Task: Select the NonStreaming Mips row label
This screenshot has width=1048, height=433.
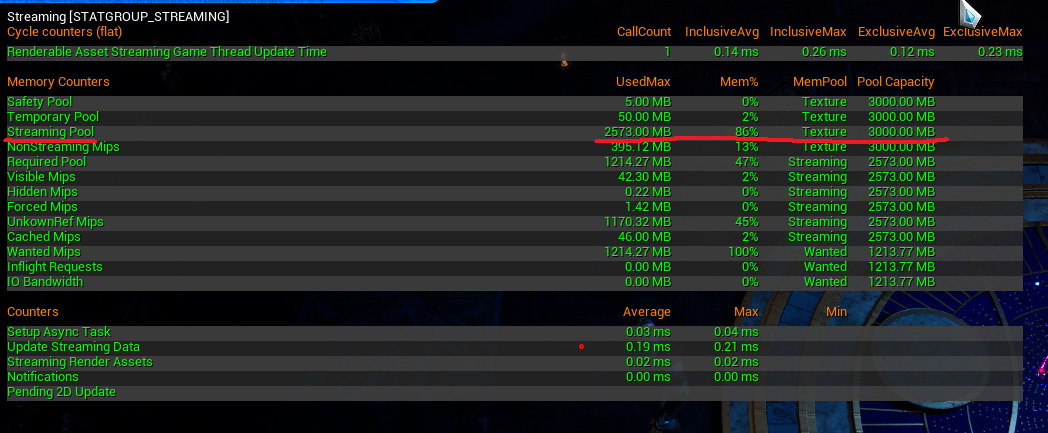Action: [x=63, y=146]
